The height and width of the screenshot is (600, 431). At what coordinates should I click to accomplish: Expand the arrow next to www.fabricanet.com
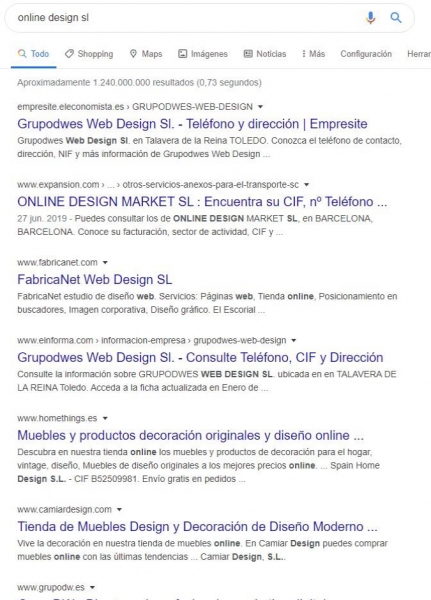[x=105, y=262]
